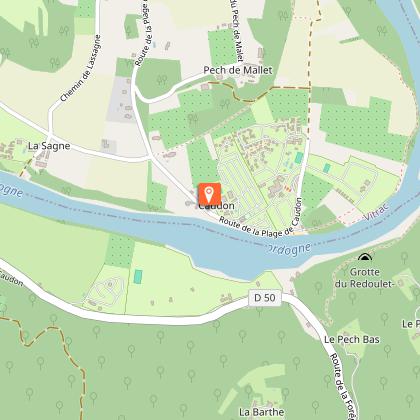Click the Le Pech Bas label

click(352, 339)
